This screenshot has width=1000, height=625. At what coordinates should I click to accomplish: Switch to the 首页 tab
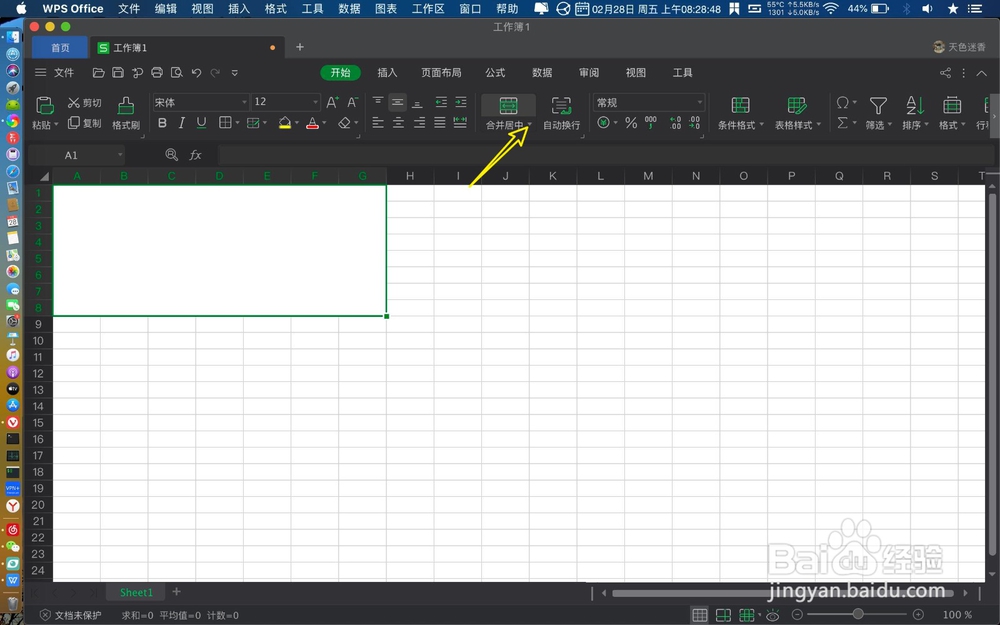[60, 48]
